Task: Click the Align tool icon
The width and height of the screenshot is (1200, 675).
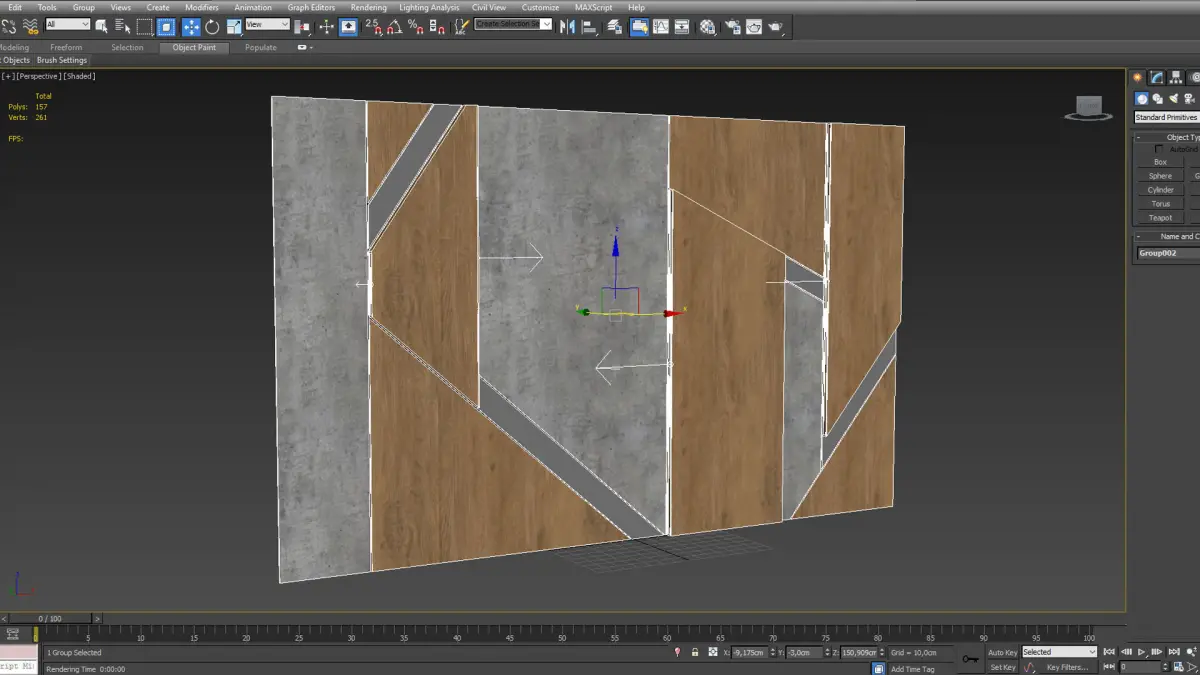Action: [x=589, y=27]
